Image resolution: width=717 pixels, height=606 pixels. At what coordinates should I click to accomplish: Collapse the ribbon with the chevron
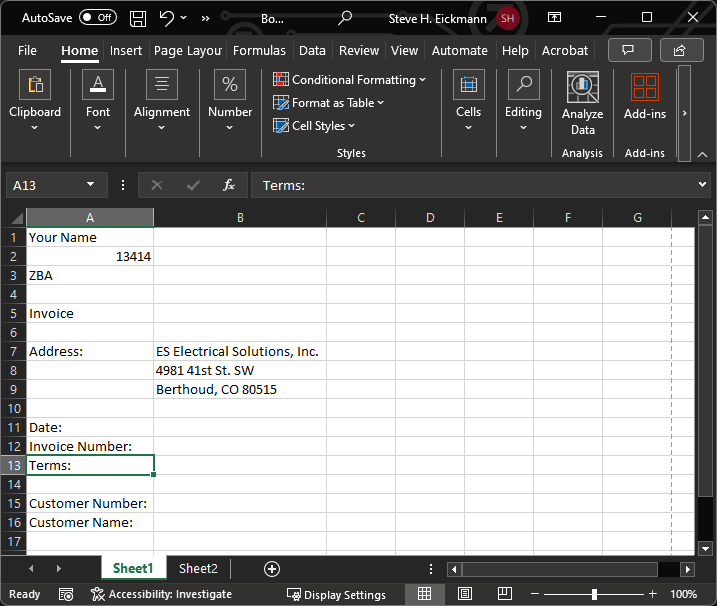coord(702,155)
